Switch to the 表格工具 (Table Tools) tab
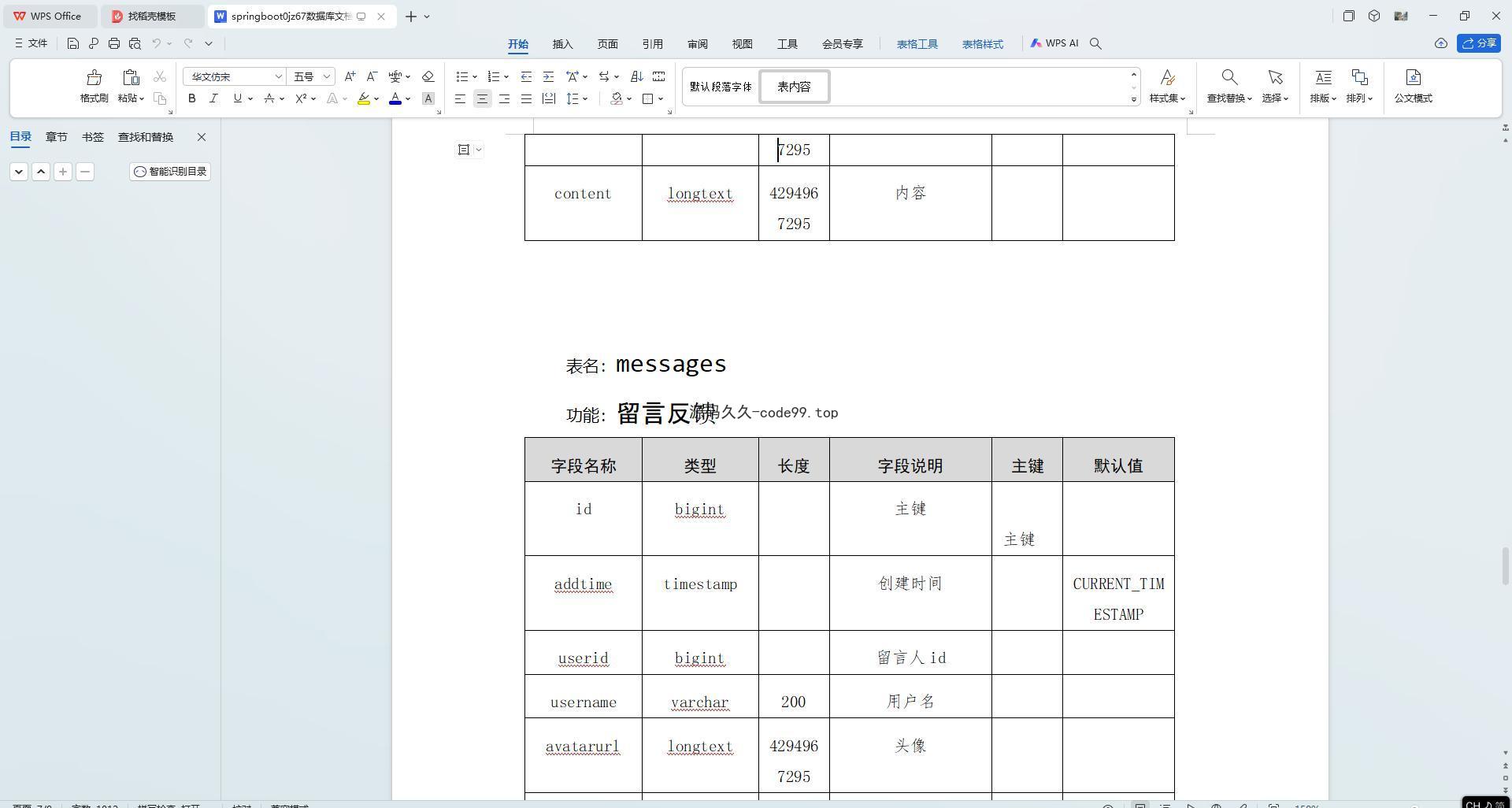 point(917,44)
